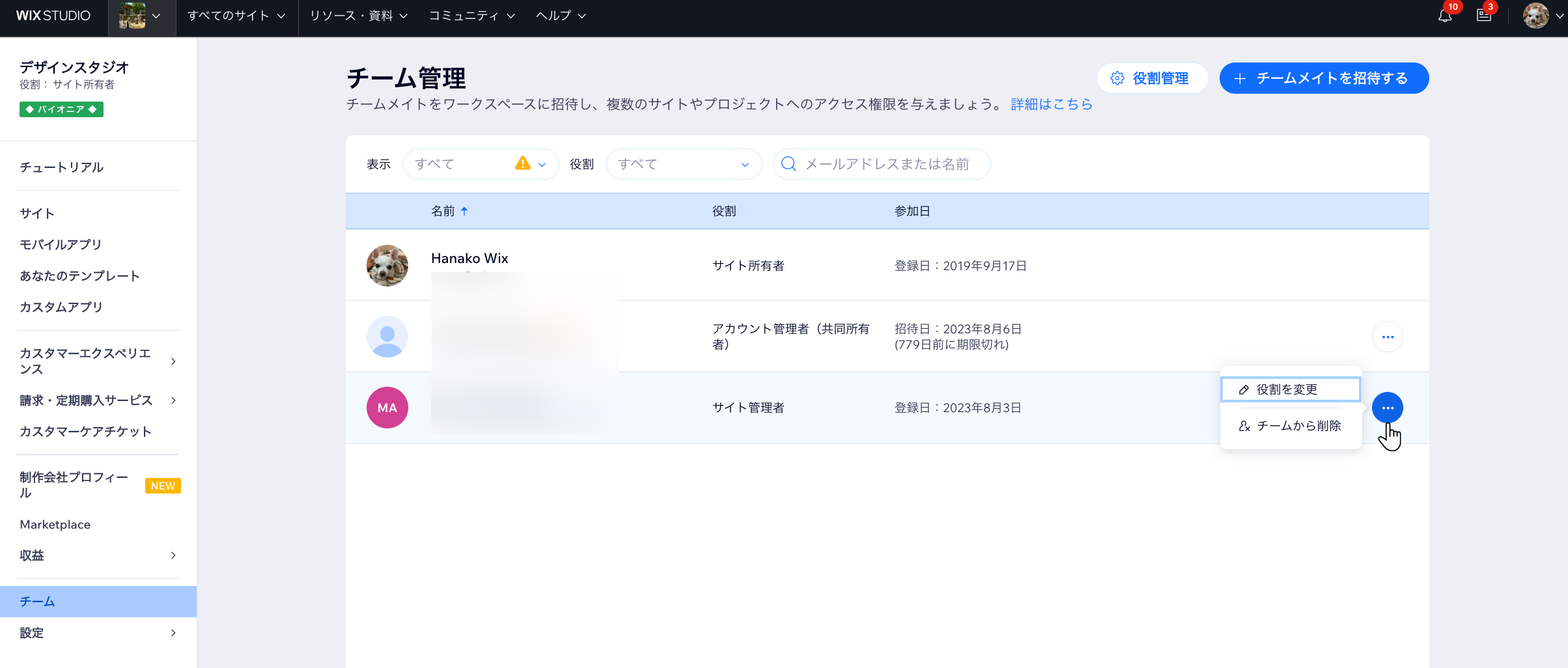Click the gear icon on 役割管理
The height and width of the screenshot is (668, 1568).
tap(1117, 77)
